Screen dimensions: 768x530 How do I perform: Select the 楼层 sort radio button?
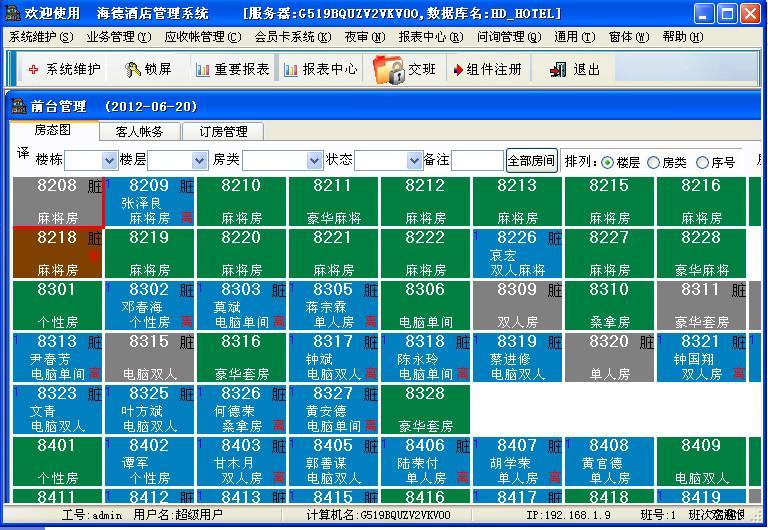pyautogui.click(x=607, y=162)
